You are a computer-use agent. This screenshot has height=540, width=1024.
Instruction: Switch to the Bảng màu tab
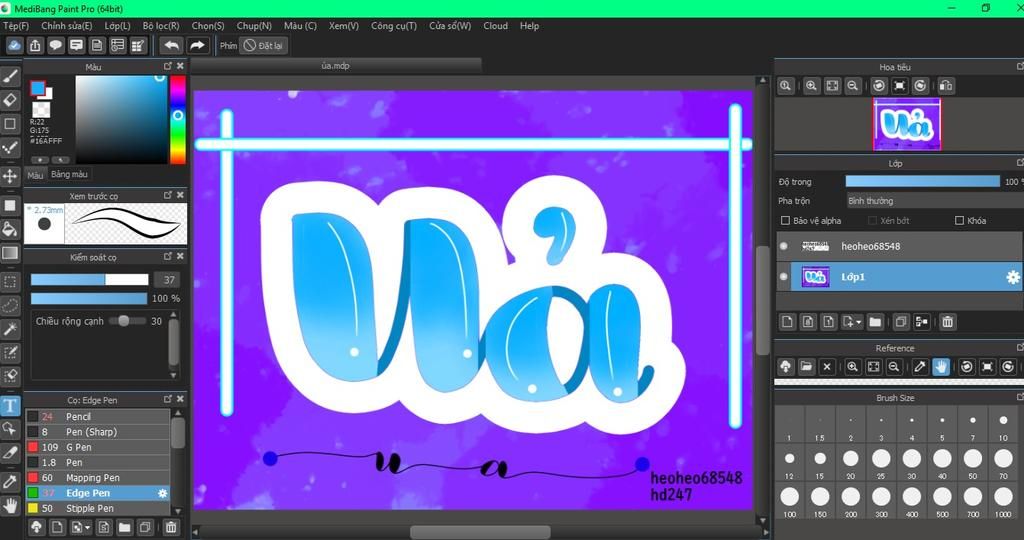click(69, 174)
